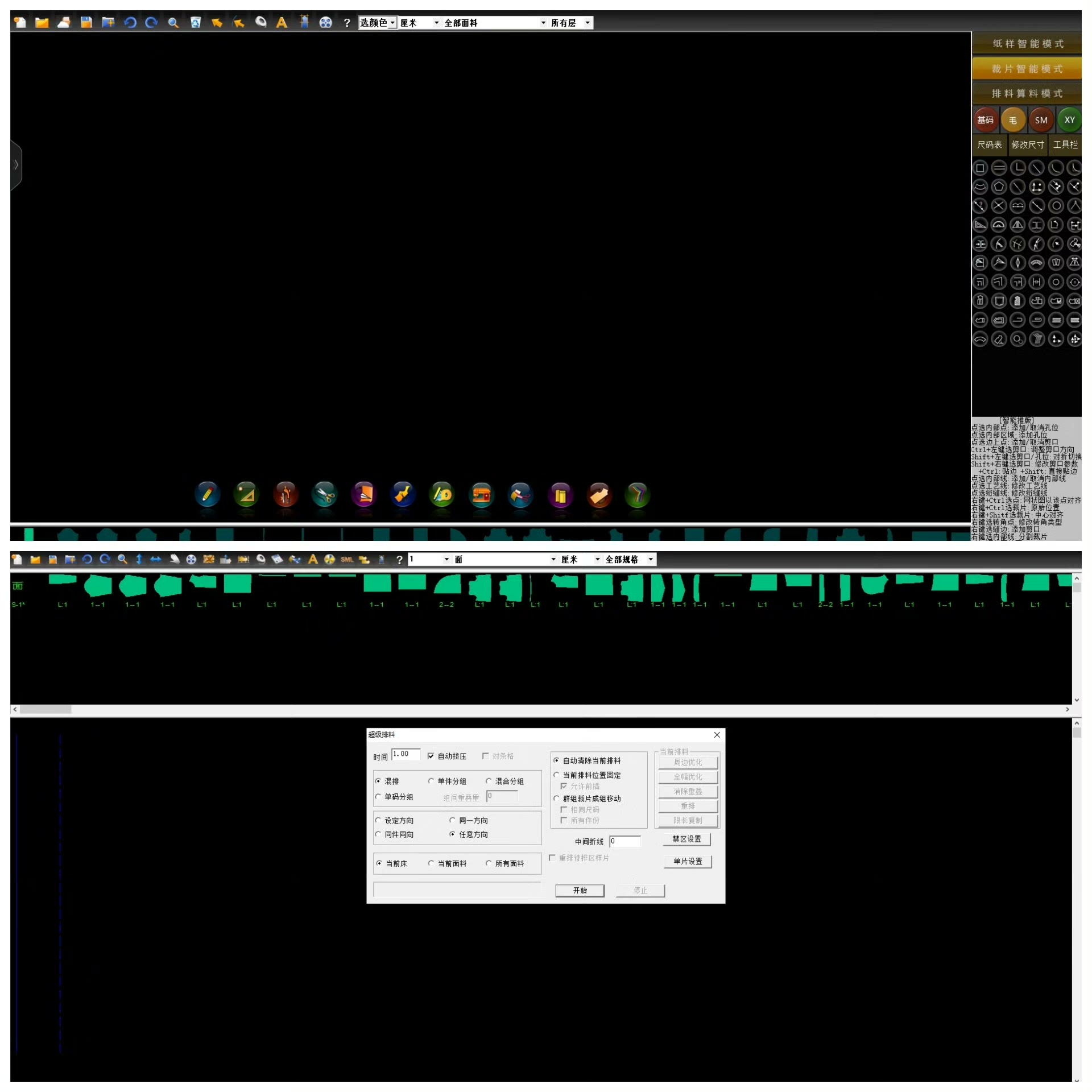
Task: Switch to 排料算料模式 tab
Action: pyautogui.click(x=1027, y=93)
